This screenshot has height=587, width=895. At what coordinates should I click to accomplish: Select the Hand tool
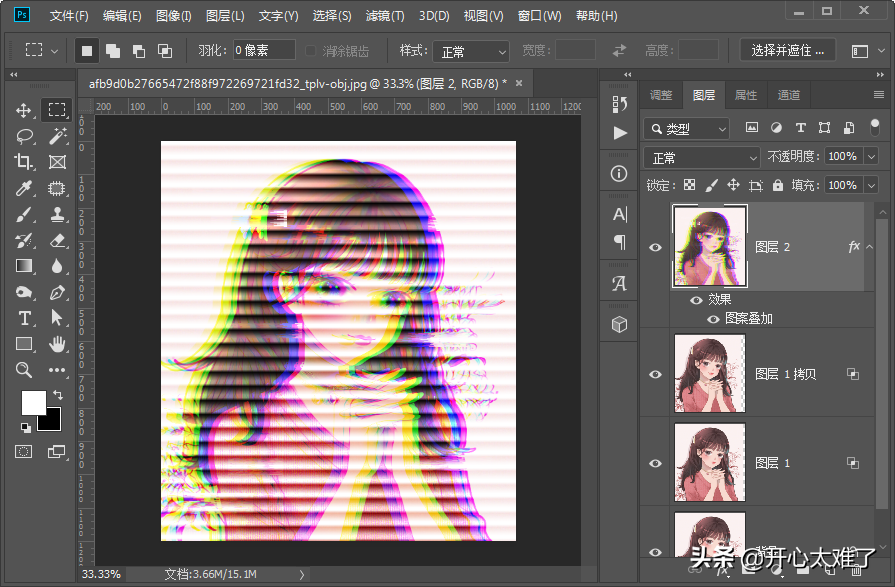click(x=57, y=344)
